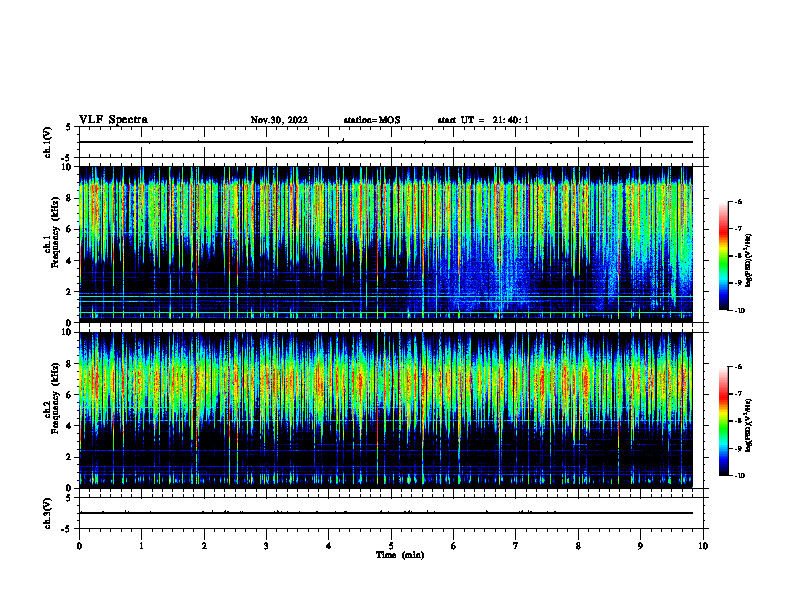792x612 pixels.
Task: Click the ch.2 color scale bar
Action: click(724, 421)
